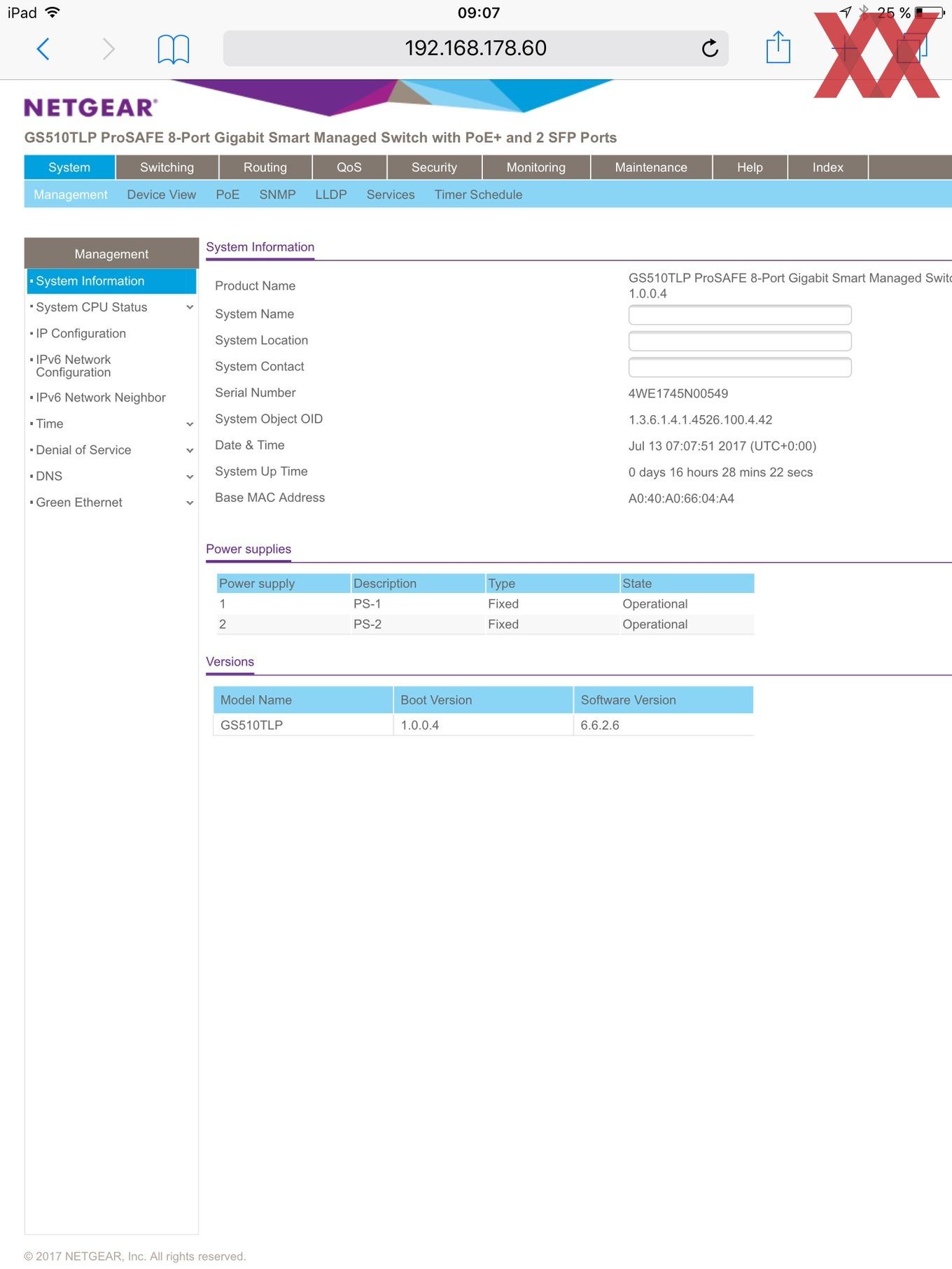Click the System Information section heading
952x1269 pixels.
[260, 247]
